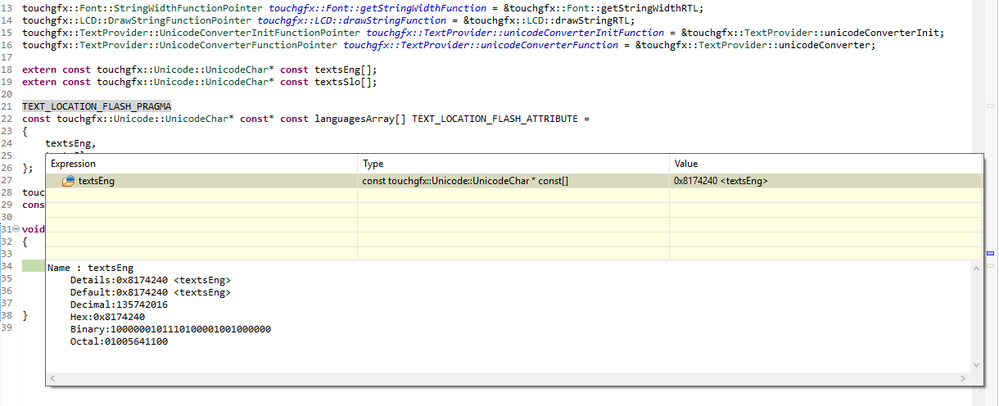The width and height of the screenshot is (999, 406).
Task: Click the 'Octal:01005641100' line
Action: (x=119, y=342)
